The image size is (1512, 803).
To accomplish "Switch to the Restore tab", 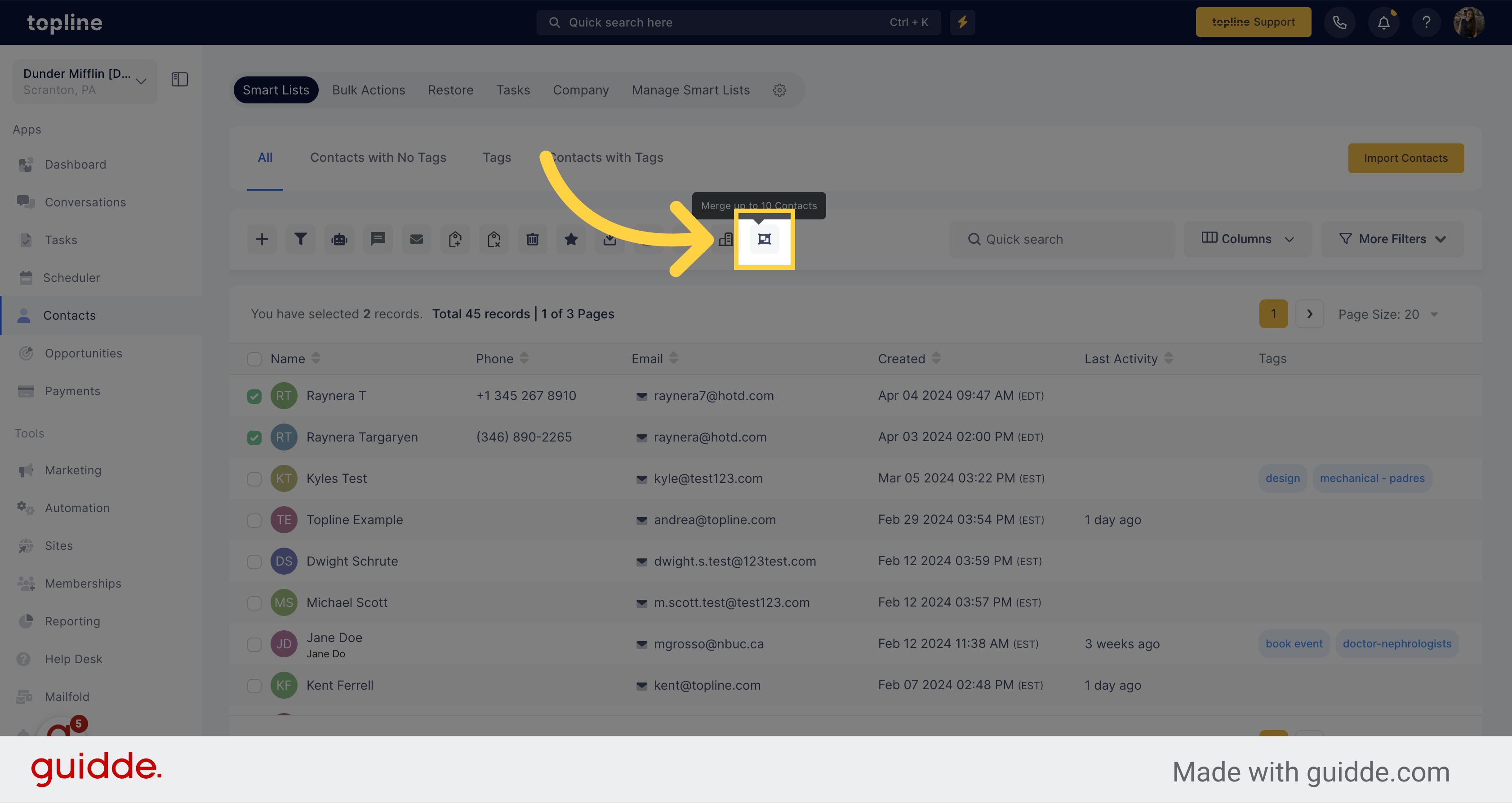I will [450, 90].
